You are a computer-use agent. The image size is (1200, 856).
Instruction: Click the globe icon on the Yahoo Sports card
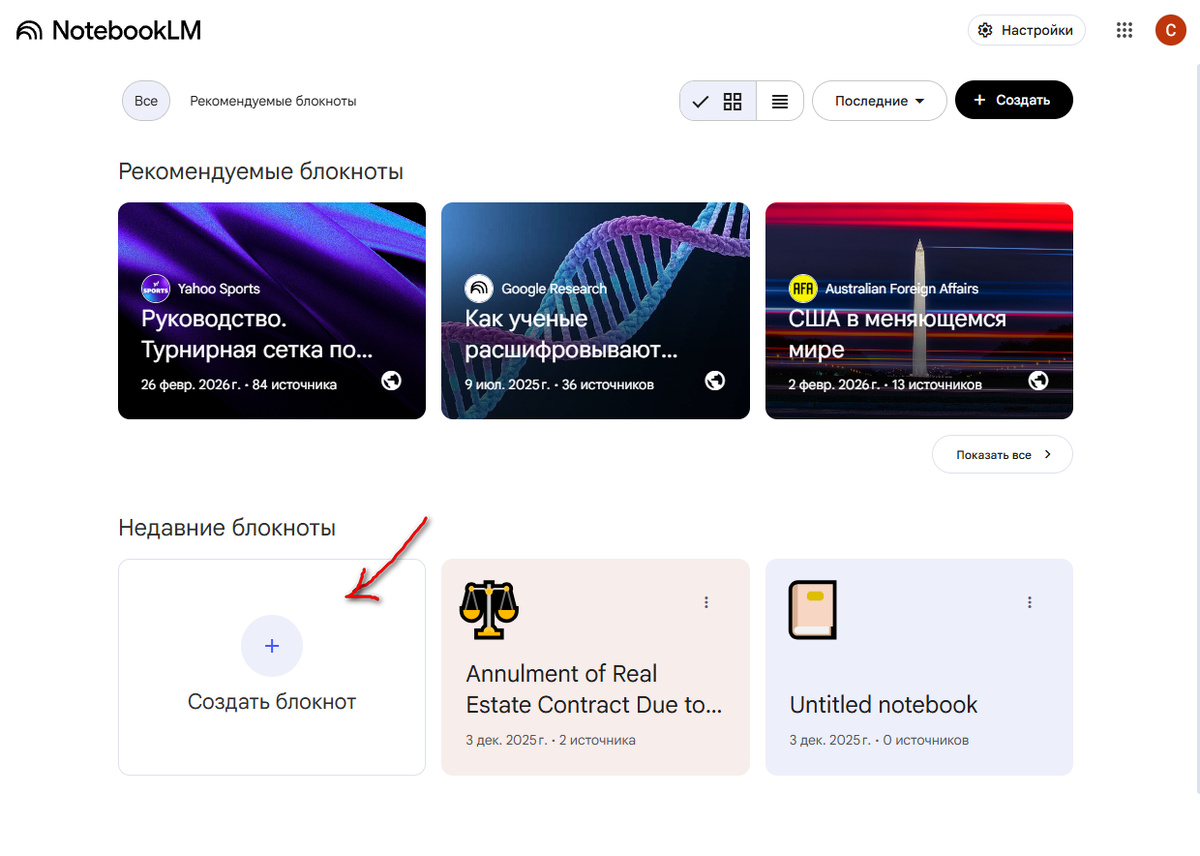point(392,381)
